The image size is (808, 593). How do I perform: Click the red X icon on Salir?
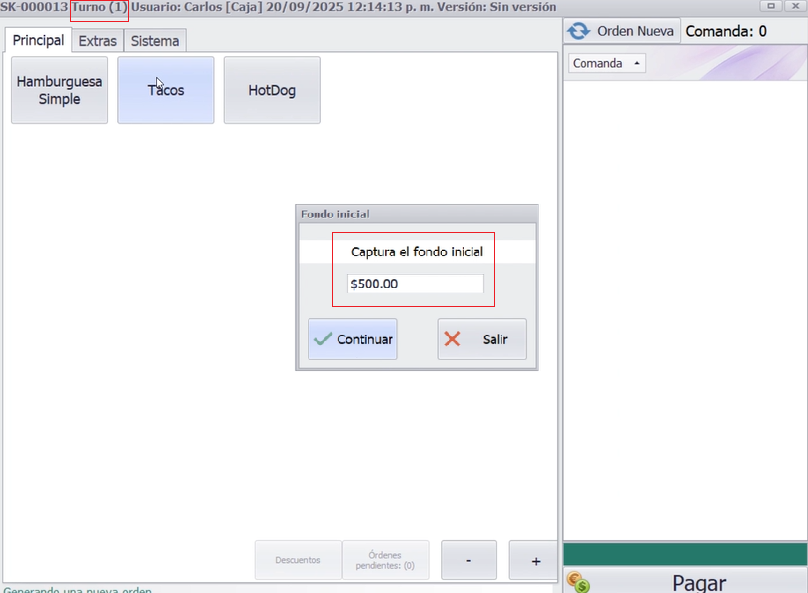tap(452, 339)
